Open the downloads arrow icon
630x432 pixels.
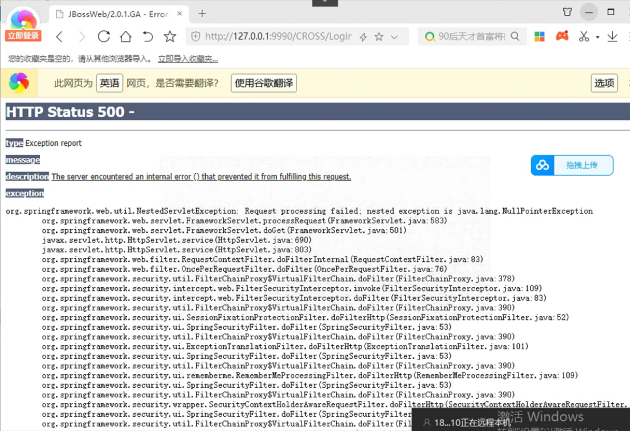[612, 37]
